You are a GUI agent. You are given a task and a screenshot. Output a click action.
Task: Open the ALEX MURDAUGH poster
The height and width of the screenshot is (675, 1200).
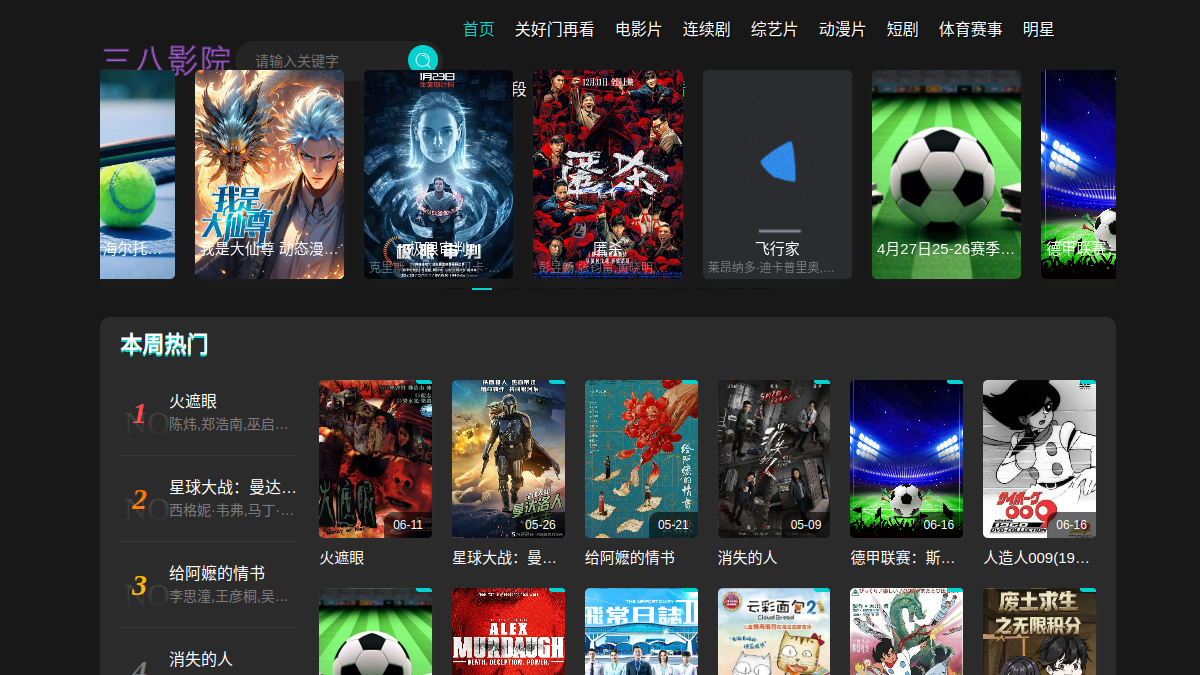tap(508, 632)
